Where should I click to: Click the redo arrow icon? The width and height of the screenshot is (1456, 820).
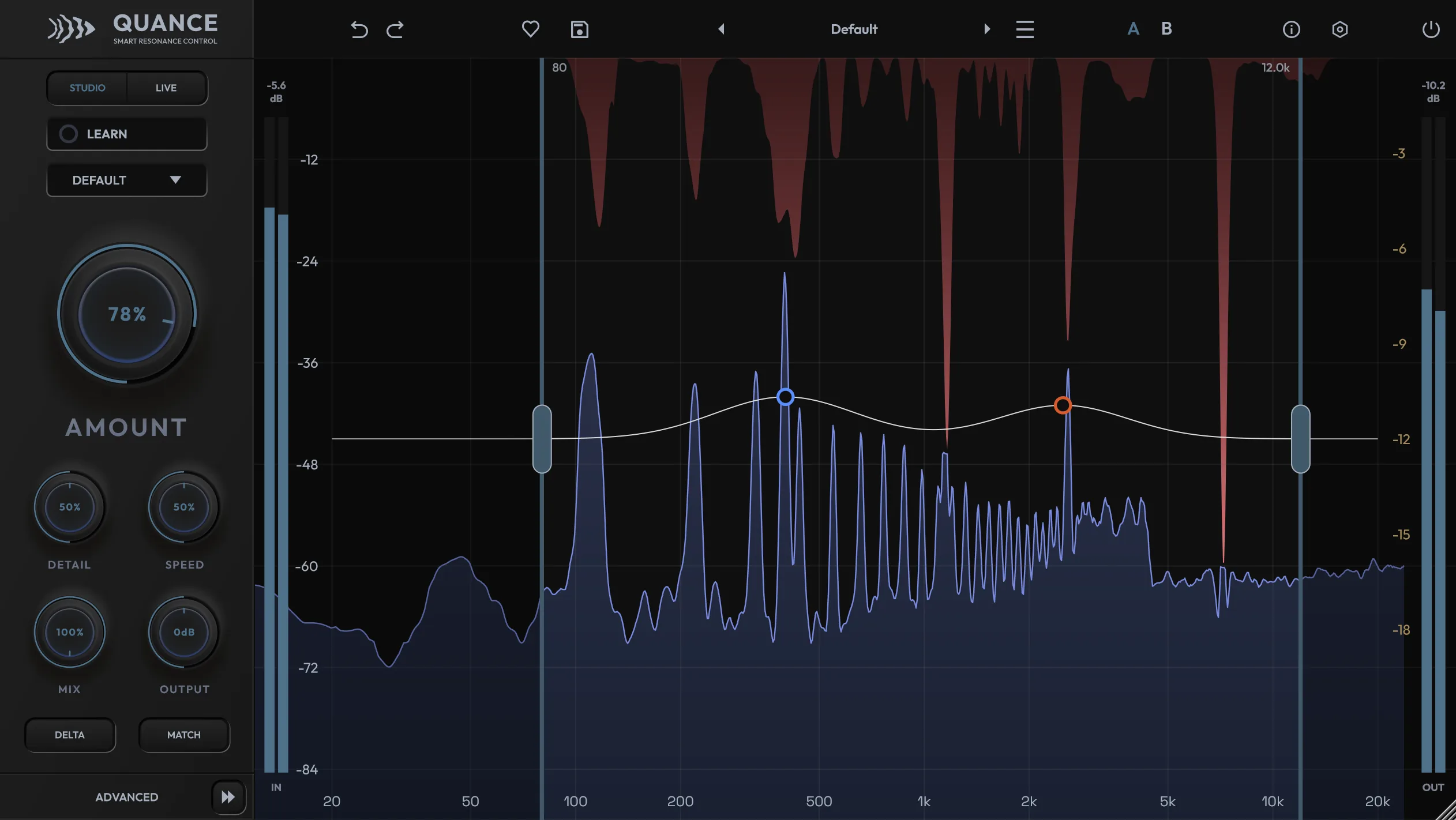(x=395, y=29)
